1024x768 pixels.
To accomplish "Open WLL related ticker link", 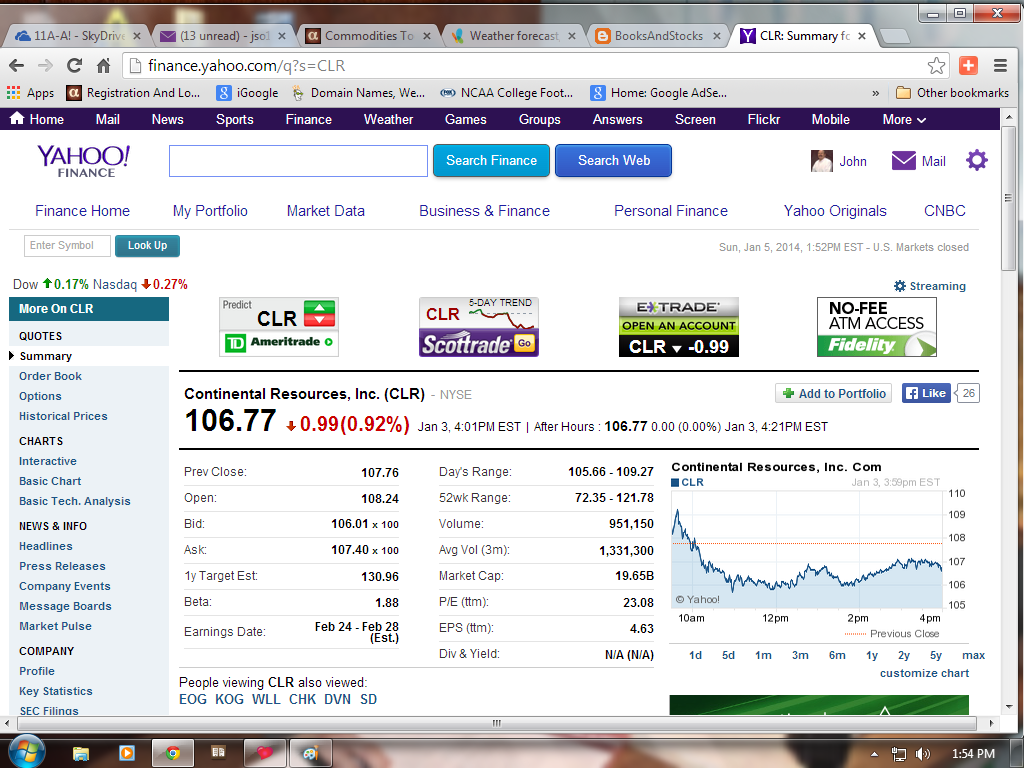I will pos(266,699).
